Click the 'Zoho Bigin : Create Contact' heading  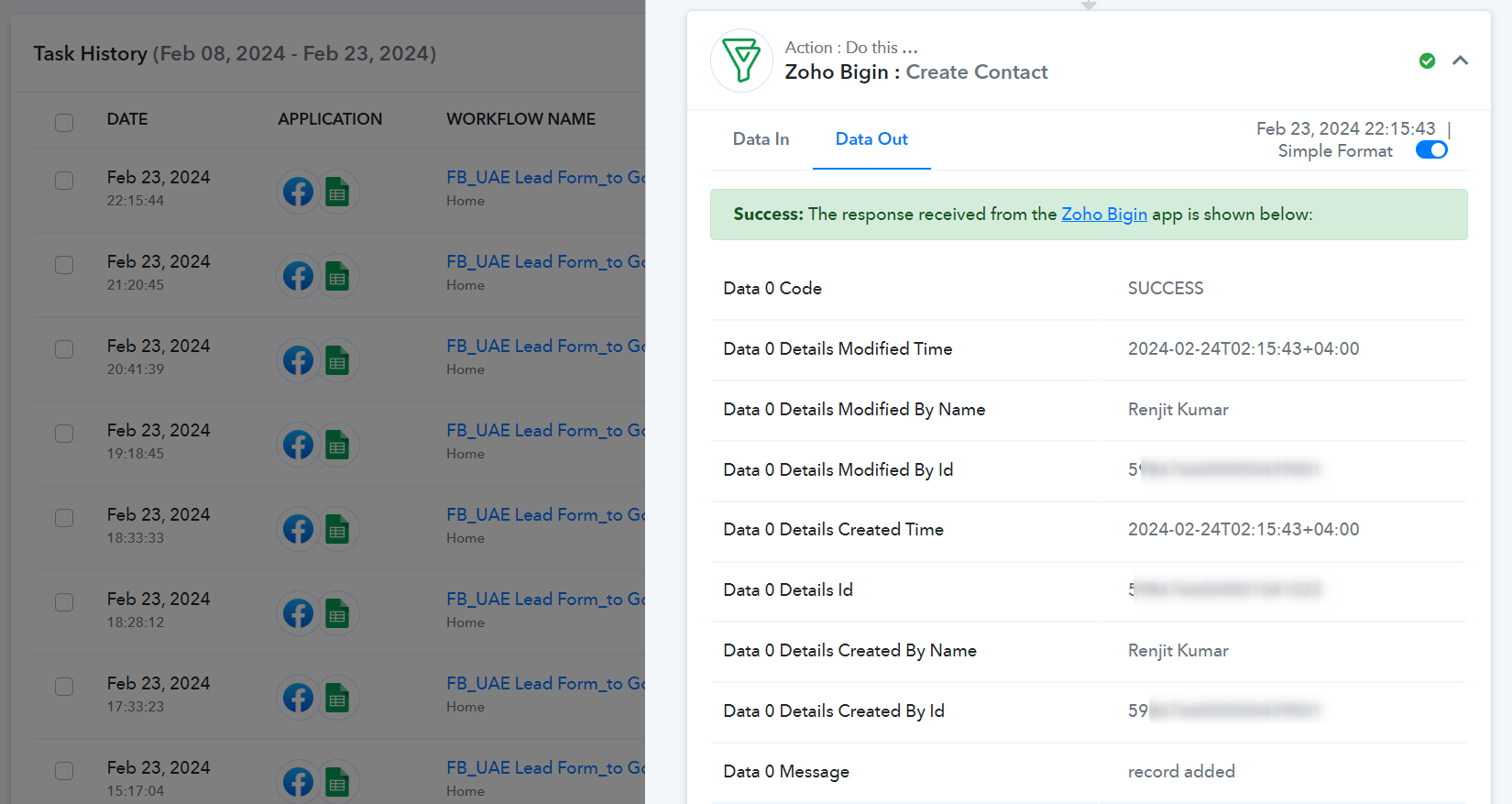pos(916,72)
